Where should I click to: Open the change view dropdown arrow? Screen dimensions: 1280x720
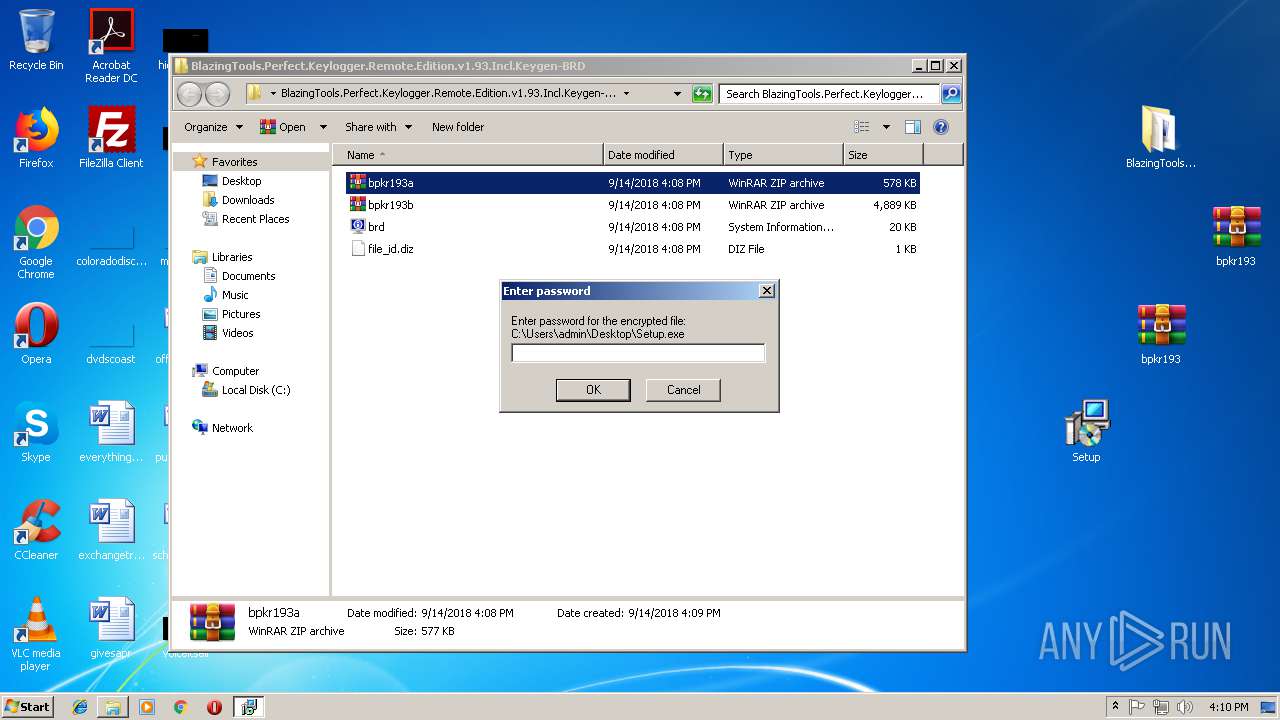point(886,127)
